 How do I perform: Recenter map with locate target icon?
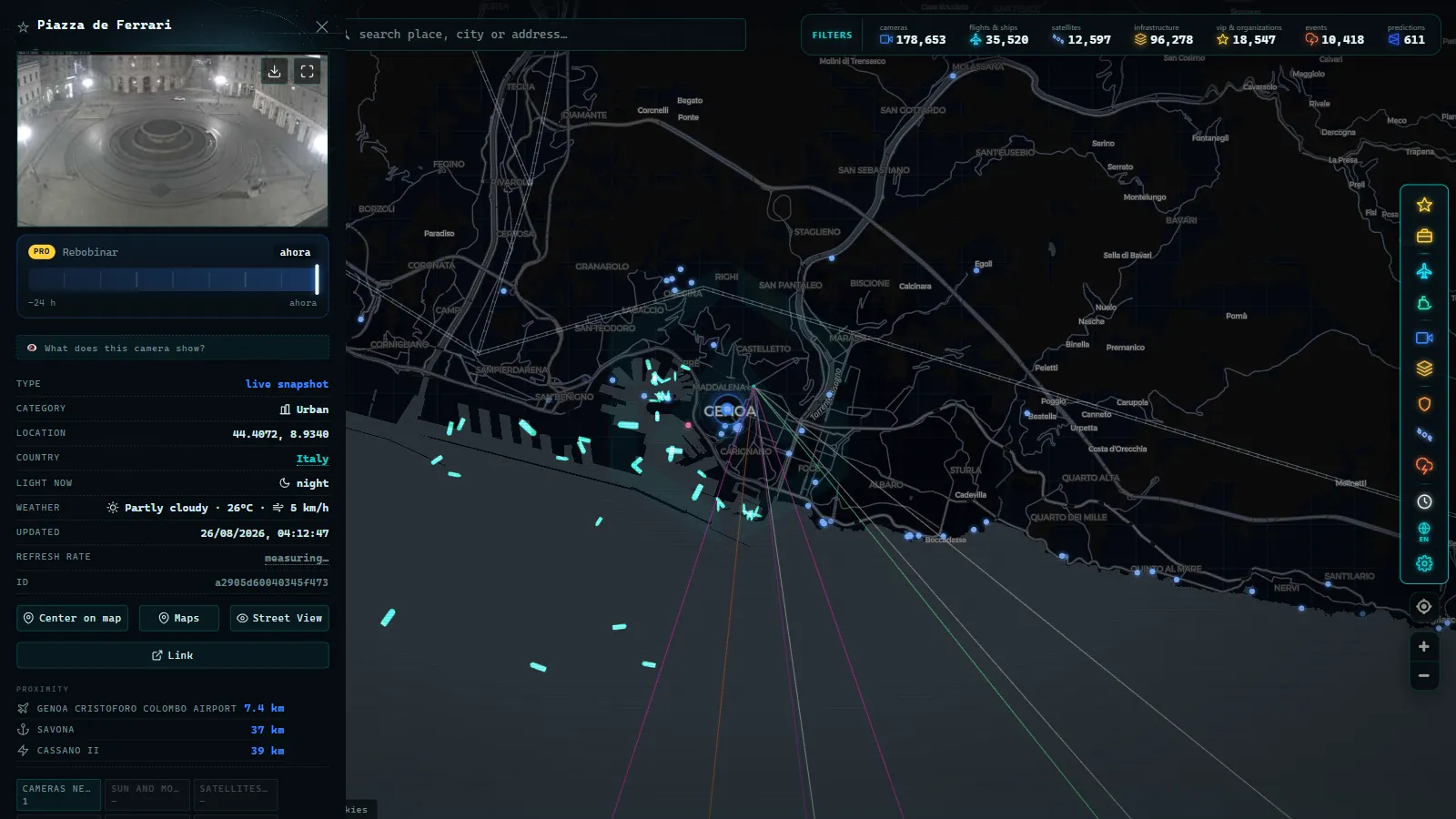(x=1424, y=606)
